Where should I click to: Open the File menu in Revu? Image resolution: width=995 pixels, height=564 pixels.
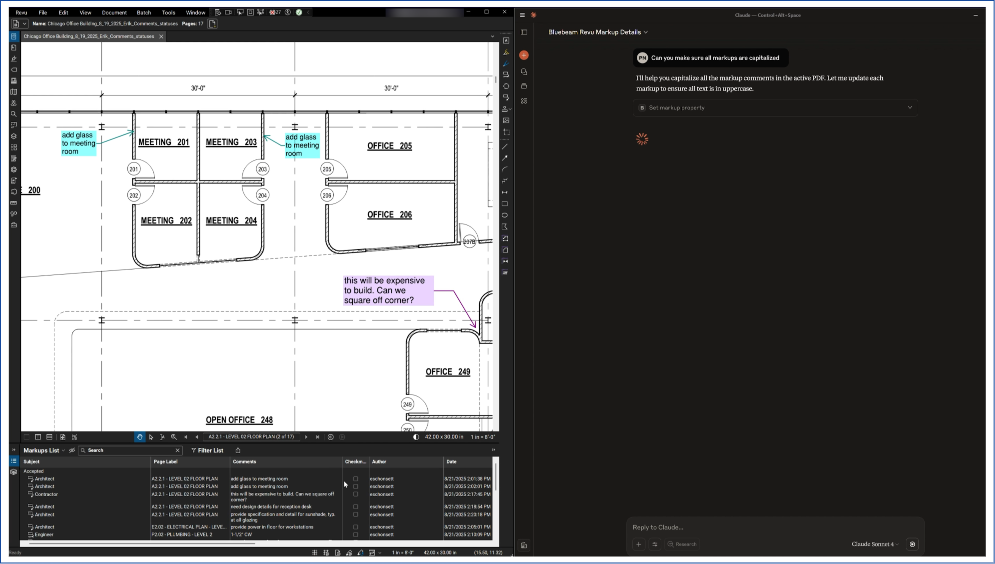43,12
